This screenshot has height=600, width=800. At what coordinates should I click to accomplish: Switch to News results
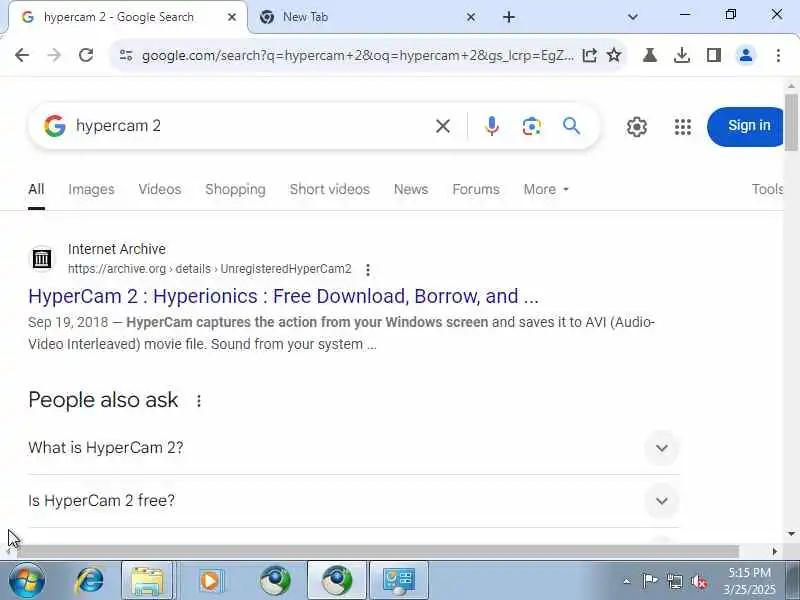coord(411,189)
